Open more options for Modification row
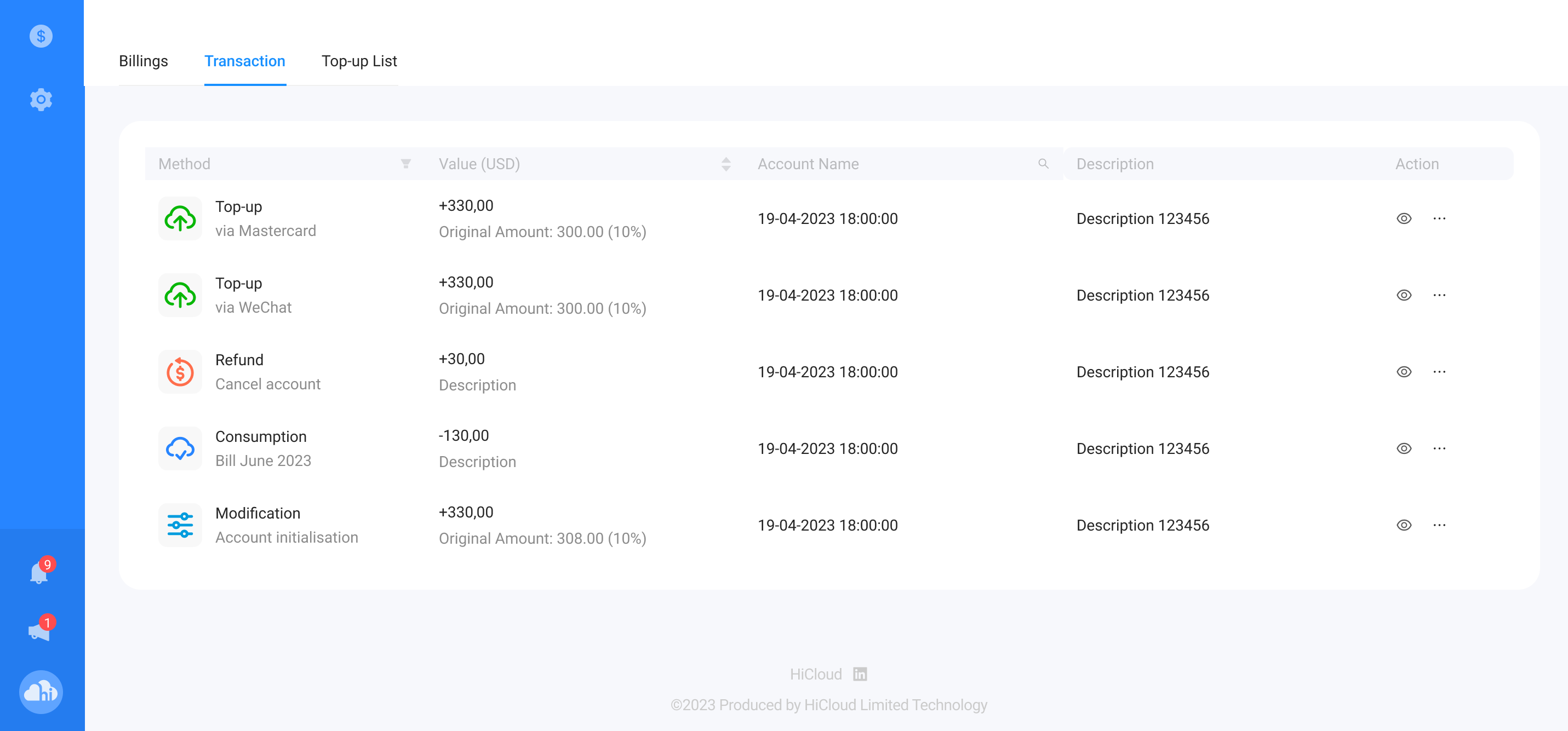 (x=1439, y=525)
